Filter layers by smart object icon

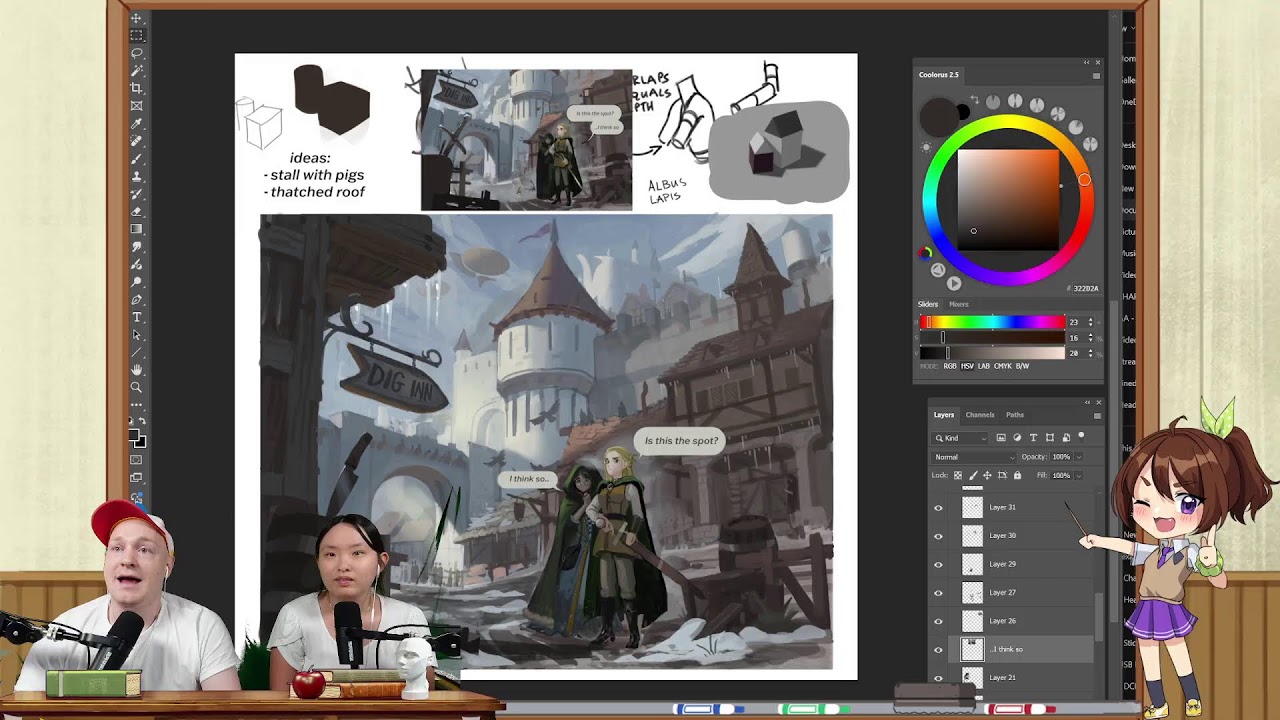click(x=1066, y=437)
